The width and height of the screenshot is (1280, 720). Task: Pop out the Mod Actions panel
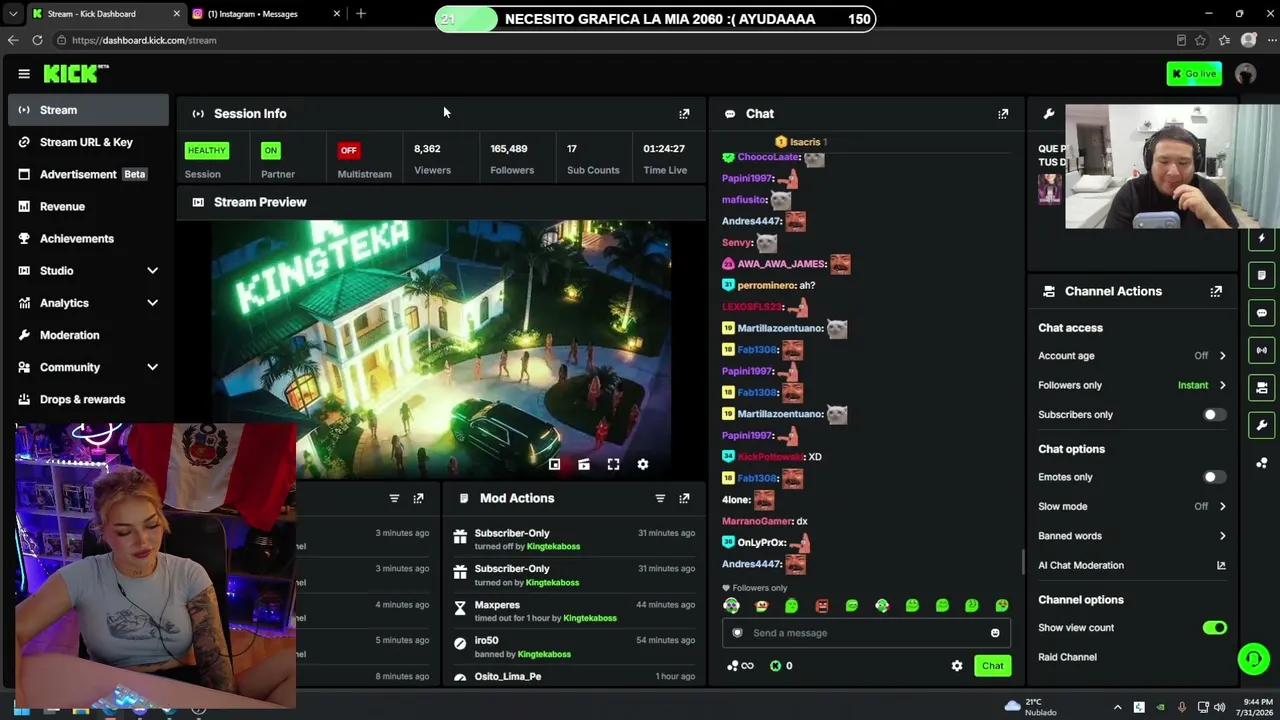(x=684, y=498)
